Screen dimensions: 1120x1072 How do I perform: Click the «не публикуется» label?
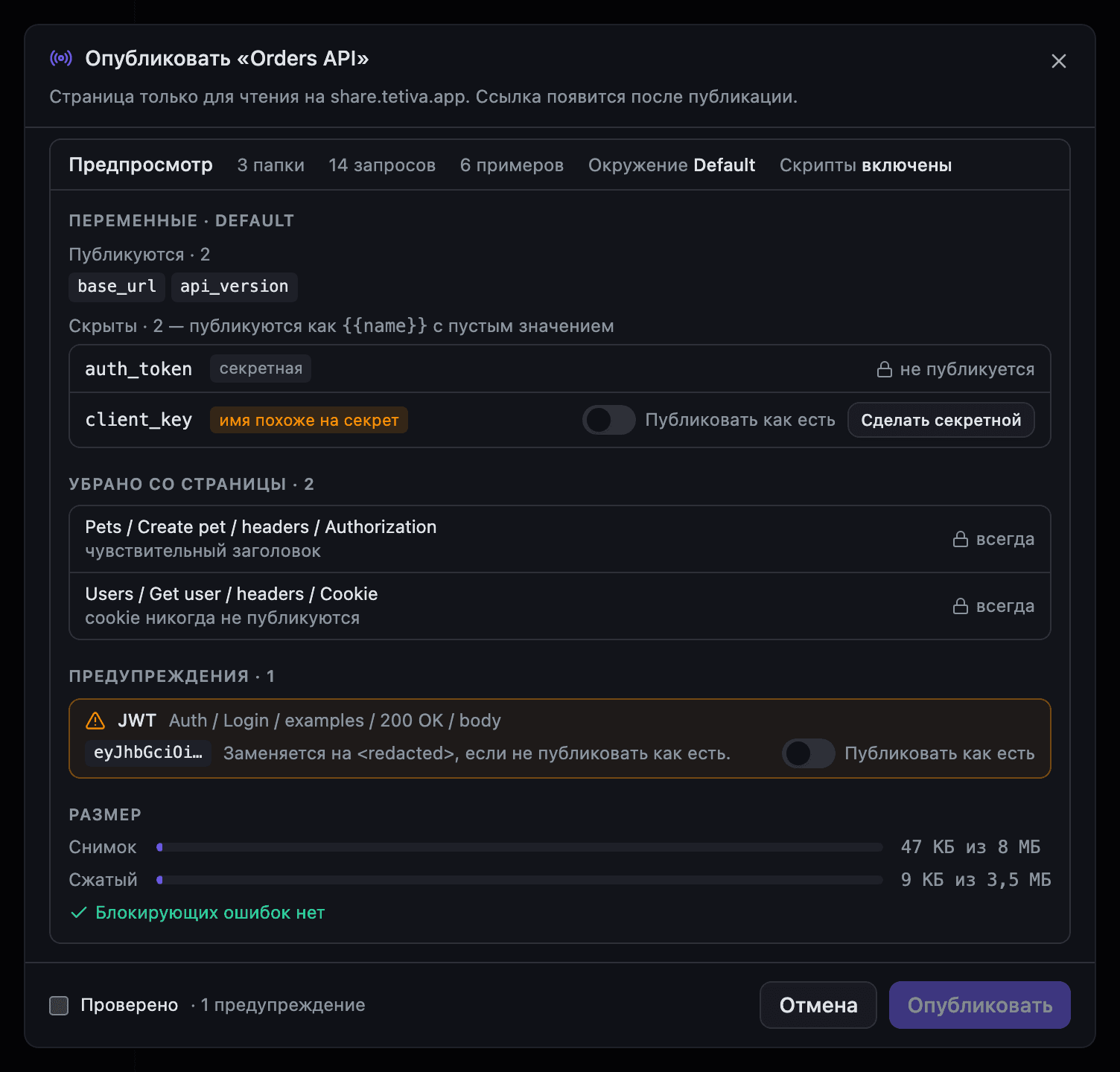tap(967, 369)
